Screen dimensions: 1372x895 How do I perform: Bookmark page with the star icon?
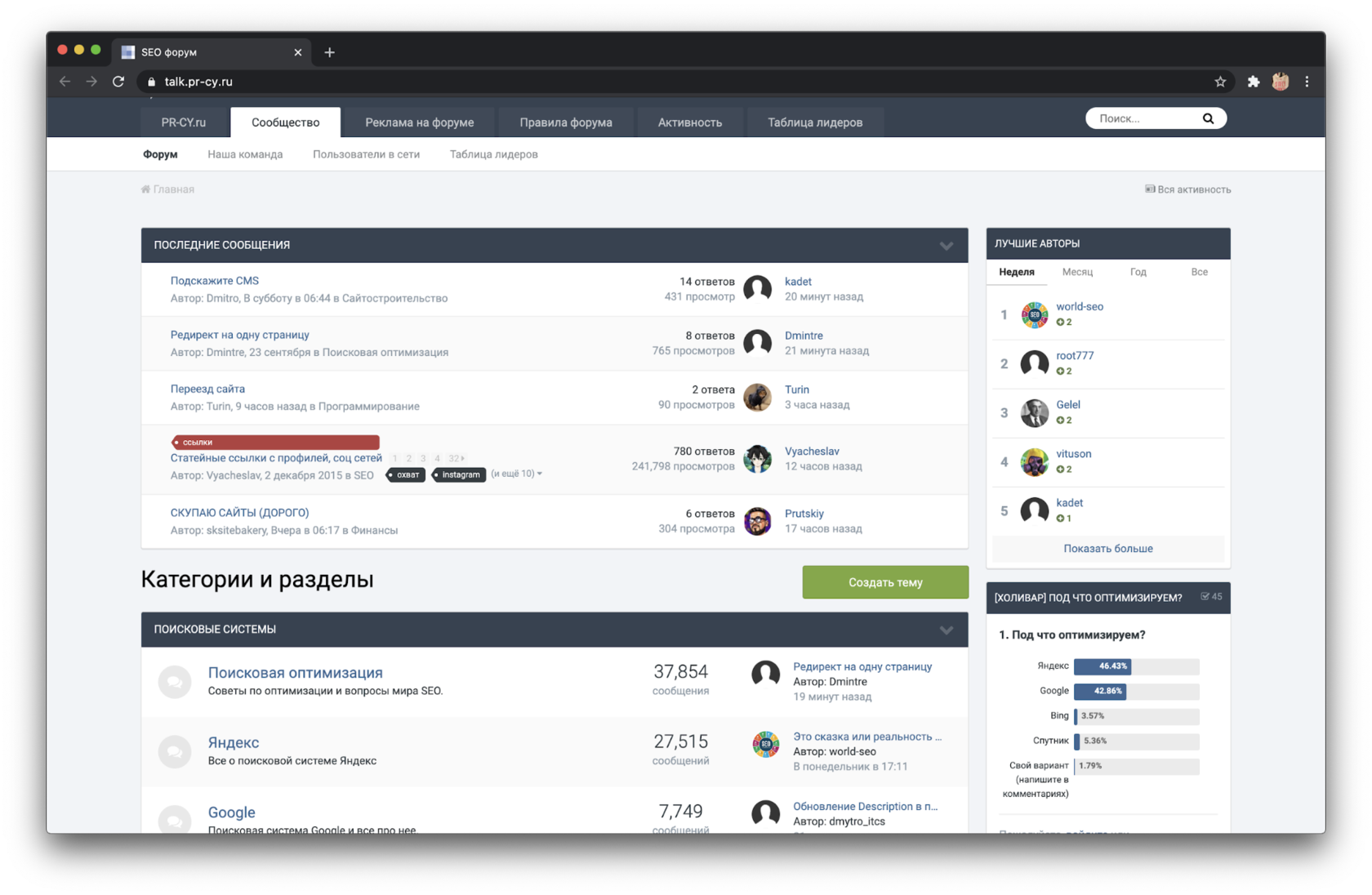pos(1220,82)
